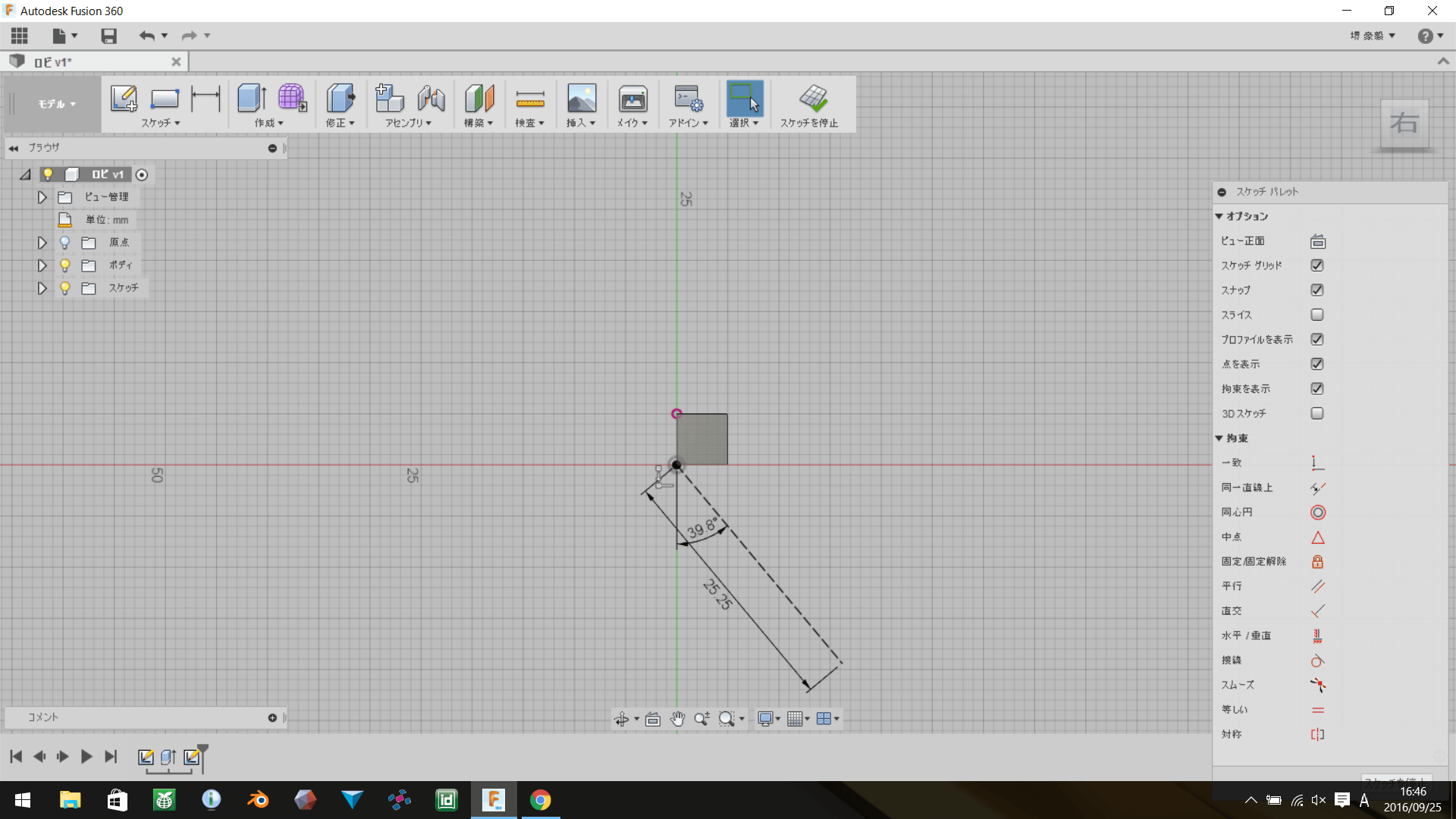Open the File menu dropdown
Viewport: 1456px width, 819px height.
tap(65, 36)
